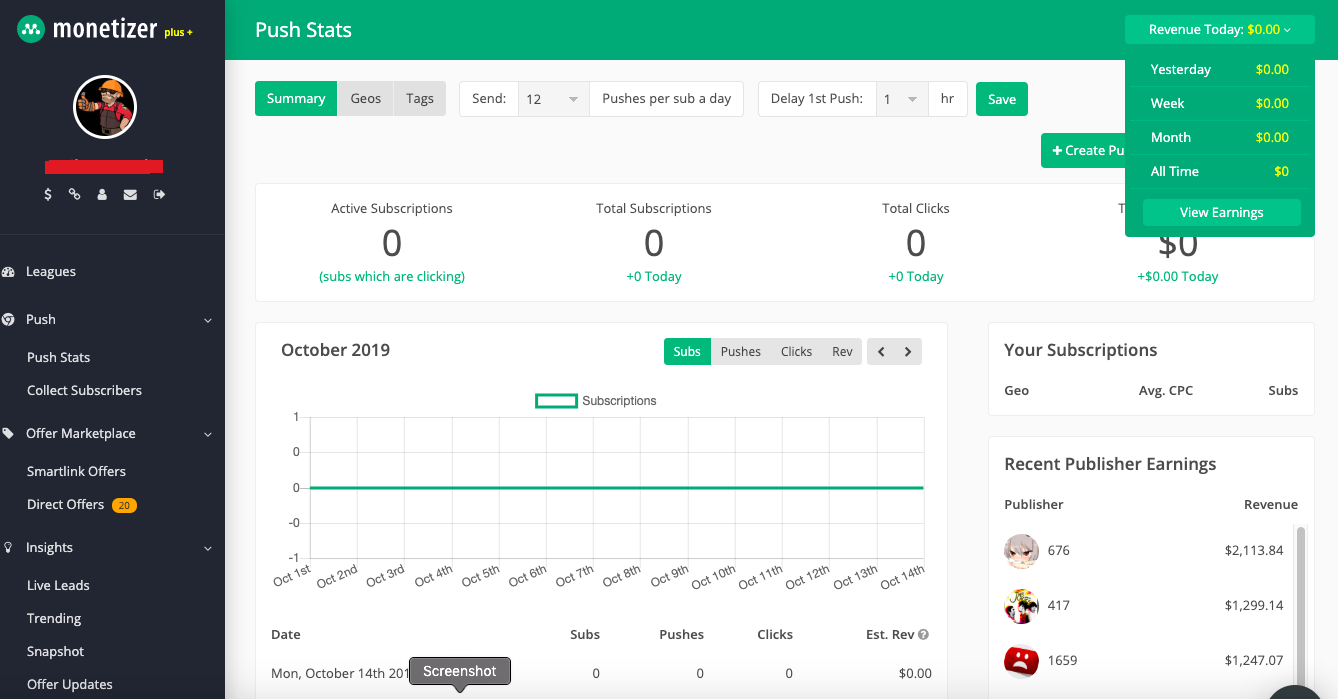Click the Active Subscriptions count
This screenshot has width=1338, height=699.
pyautogui.click(x=392, y=243)
